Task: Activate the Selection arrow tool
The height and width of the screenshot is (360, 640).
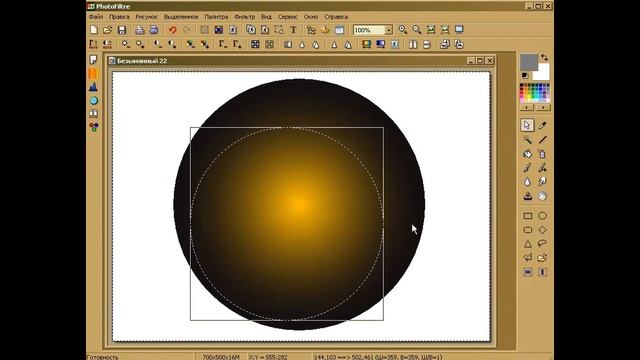Action: (527, 125)
